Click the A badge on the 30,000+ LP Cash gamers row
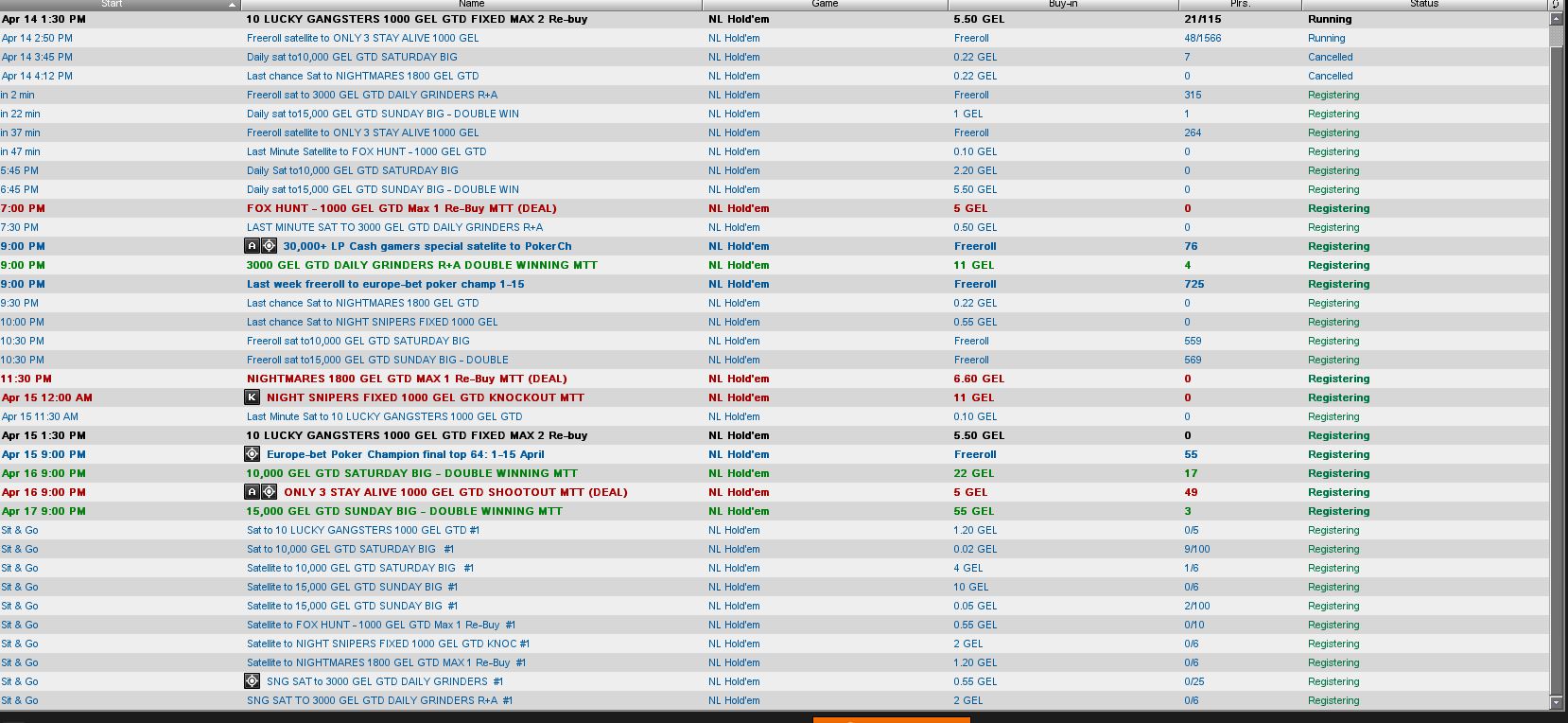 (x=252, y=246)
